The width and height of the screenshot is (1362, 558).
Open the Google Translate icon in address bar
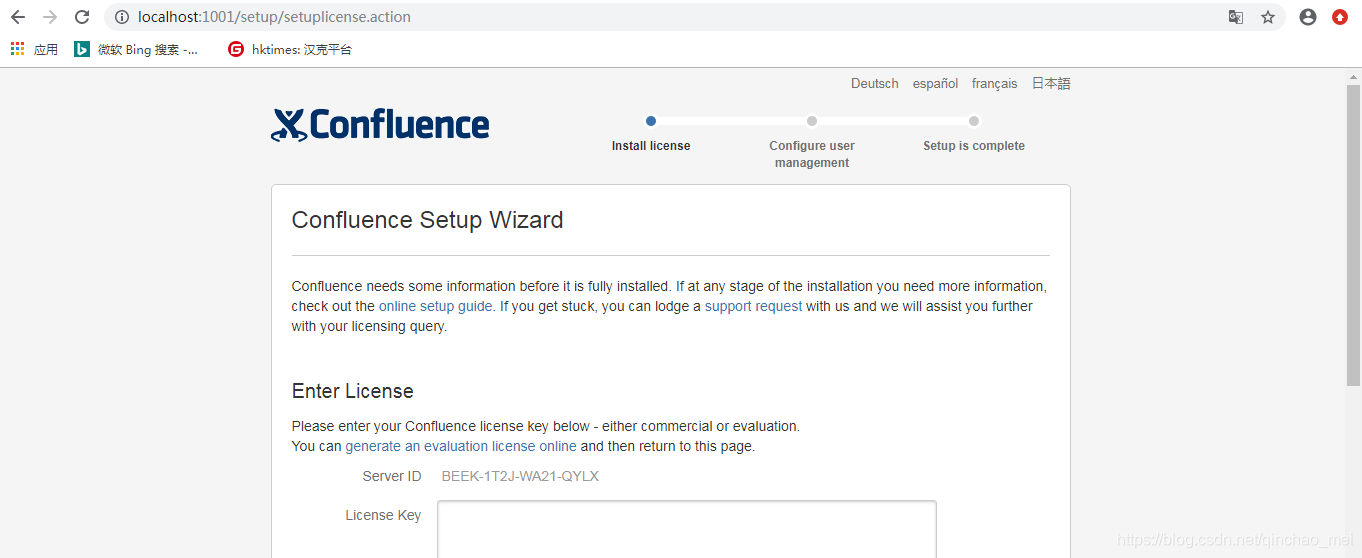tap(1236, 17)
